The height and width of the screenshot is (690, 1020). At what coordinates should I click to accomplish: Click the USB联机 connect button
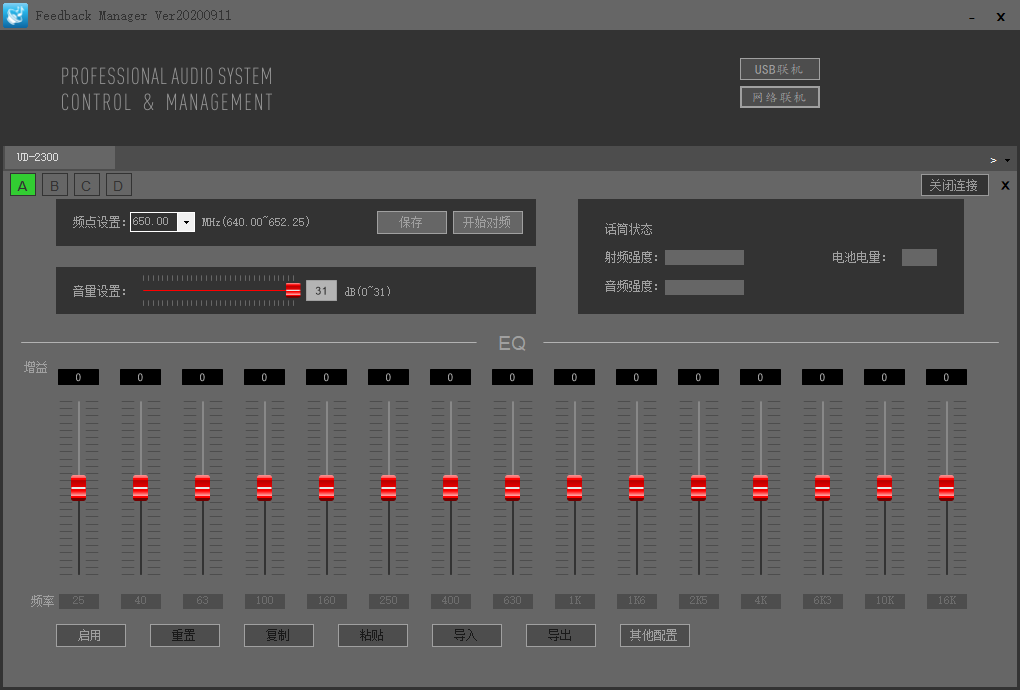(779, 69)
